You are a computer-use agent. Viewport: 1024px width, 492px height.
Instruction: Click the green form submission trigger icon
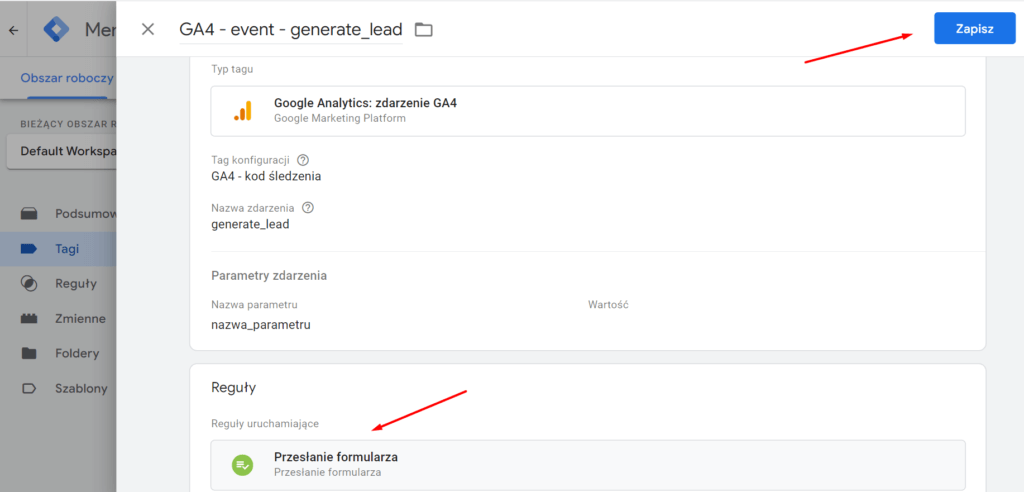pyautogui.click(x=242, y=465)
